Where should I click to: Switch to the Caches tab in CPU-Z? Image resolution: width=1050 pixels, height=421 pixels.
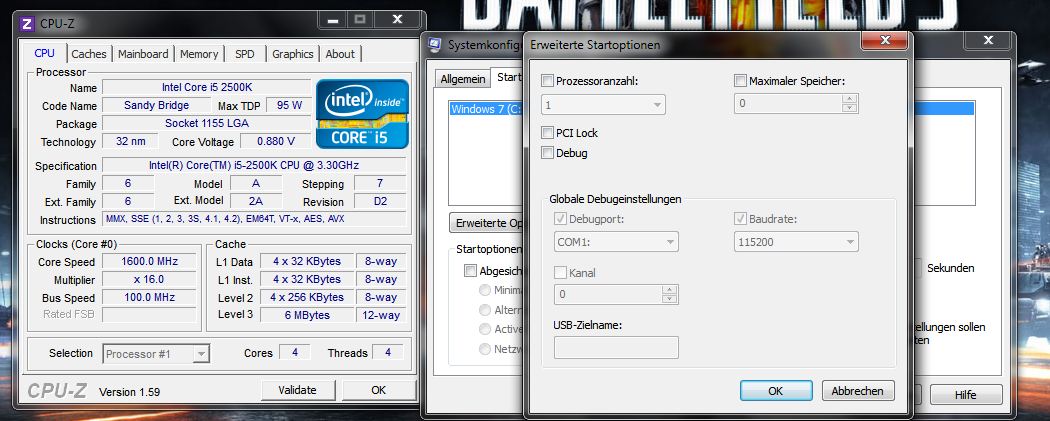88,54
